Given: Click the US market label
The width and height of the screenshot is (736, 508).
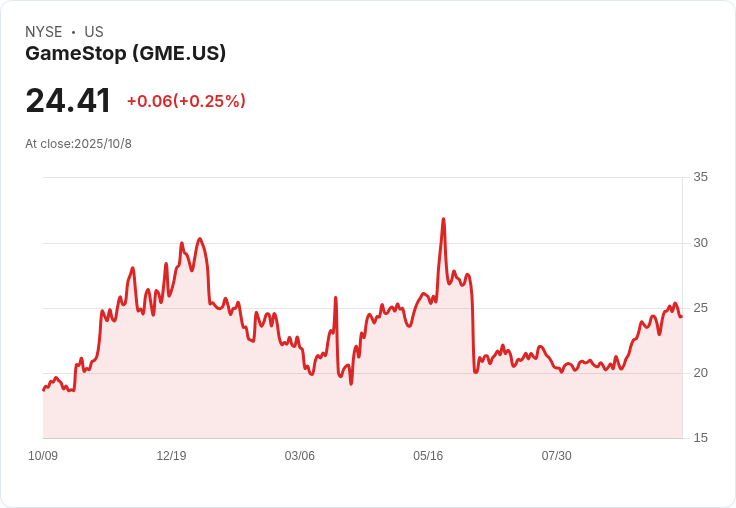Looking at the screenshot, I should point(94,32).
